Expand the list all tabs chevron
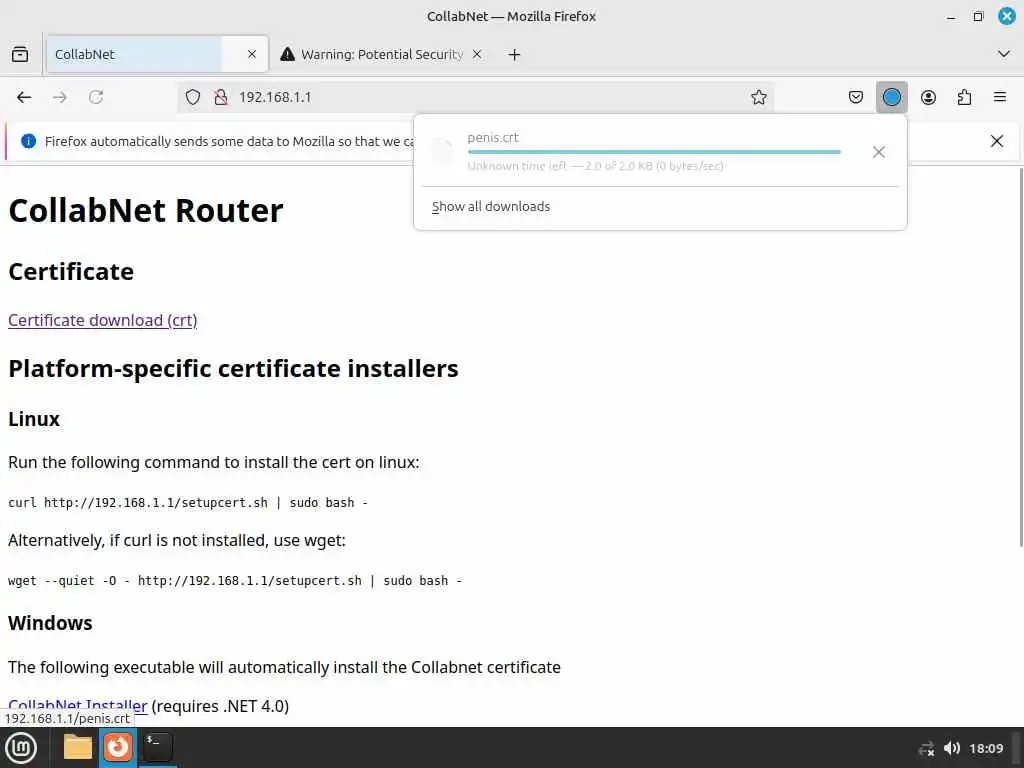The height and width of the screenshot is (768, 1024). click(1004, 54)
